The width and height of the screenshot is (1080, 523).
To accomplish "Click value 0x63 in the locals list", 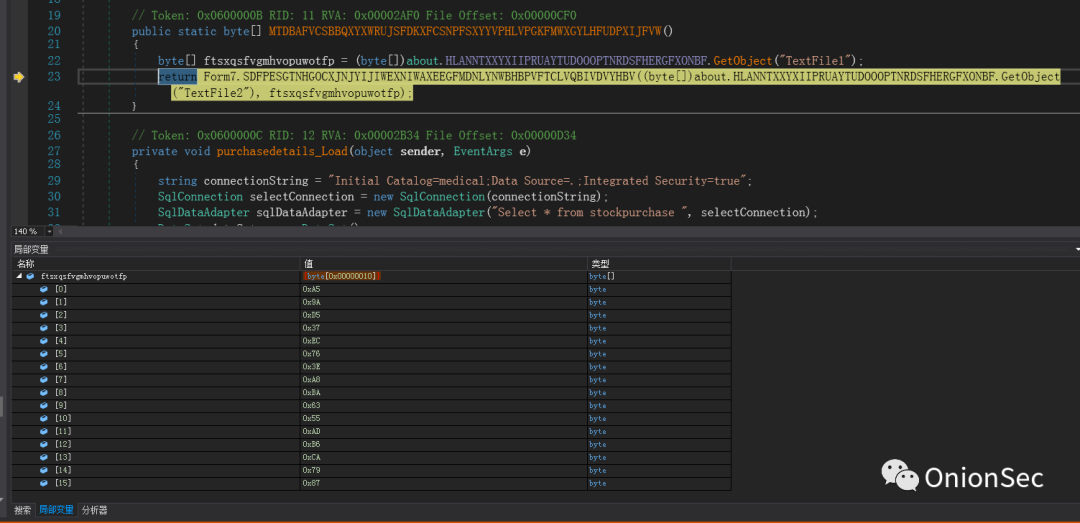I will 311,405.
